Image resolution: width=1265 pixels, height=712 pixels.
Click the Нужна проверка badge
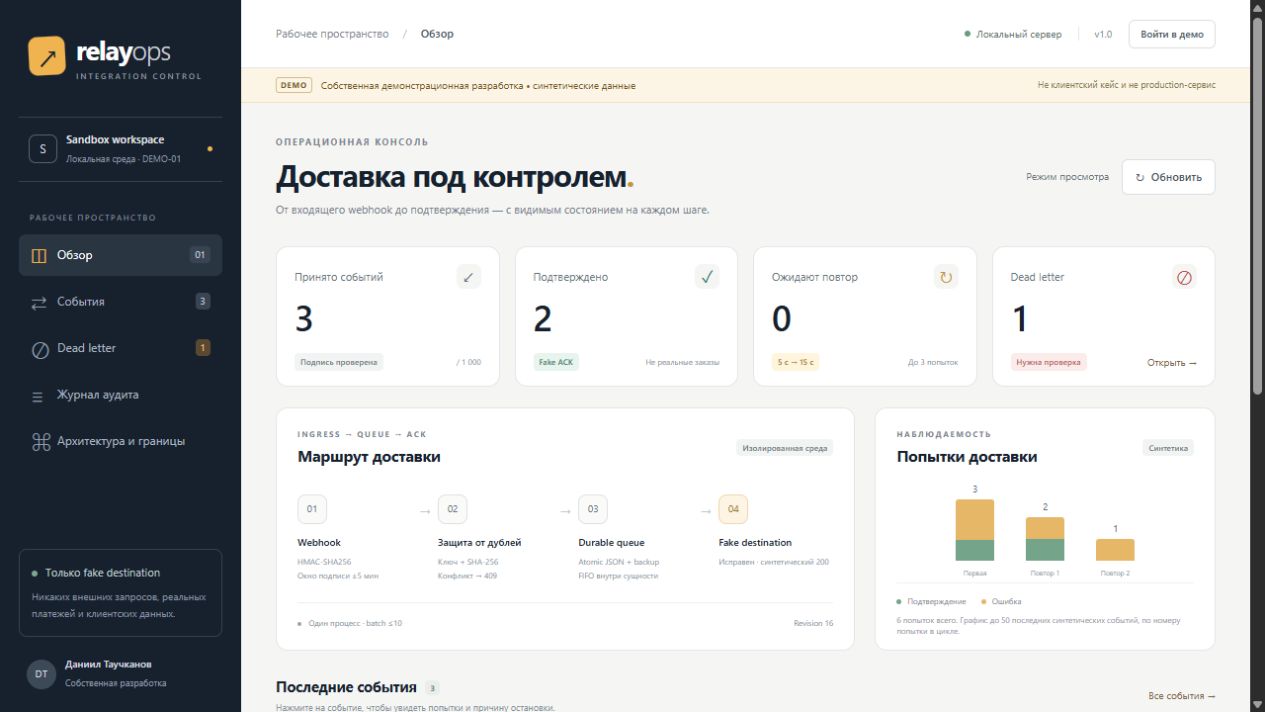coord(1048,362)
